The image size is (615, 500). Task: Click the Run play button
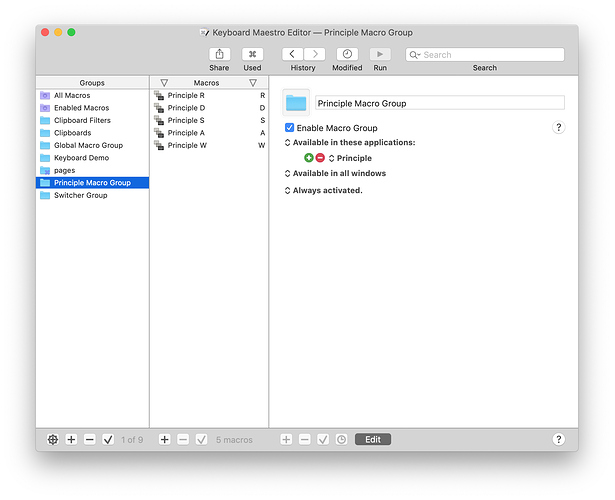click(380, 54)
